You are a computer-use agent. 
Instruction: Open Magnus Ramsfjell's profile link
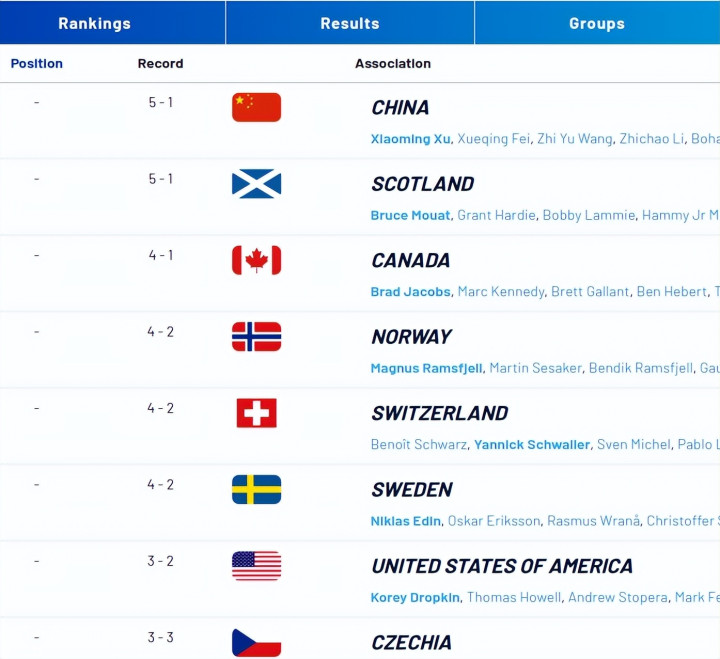[425, 368]
